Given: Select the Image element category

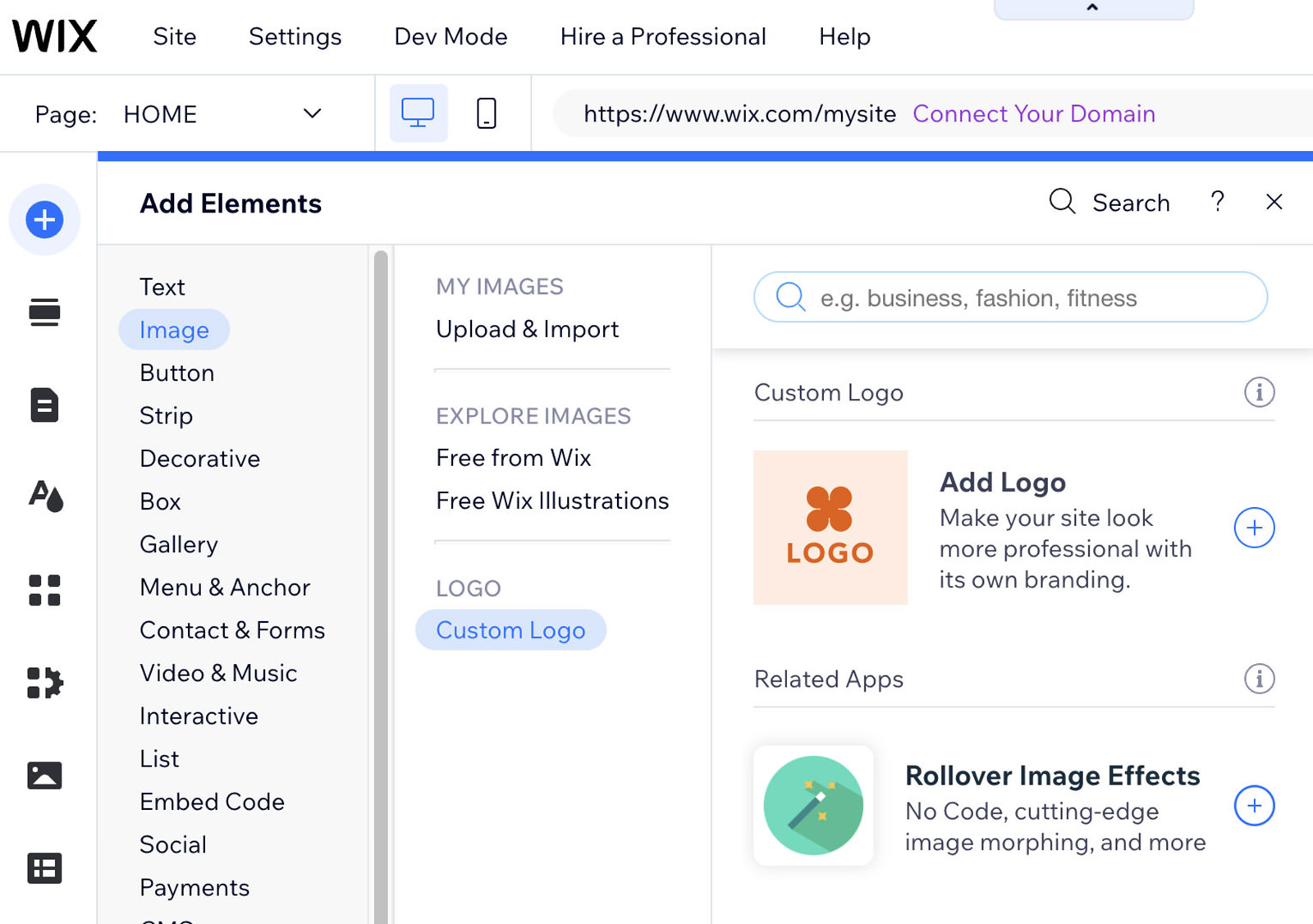Looking at the screenshot, I should tap(174, 330).
